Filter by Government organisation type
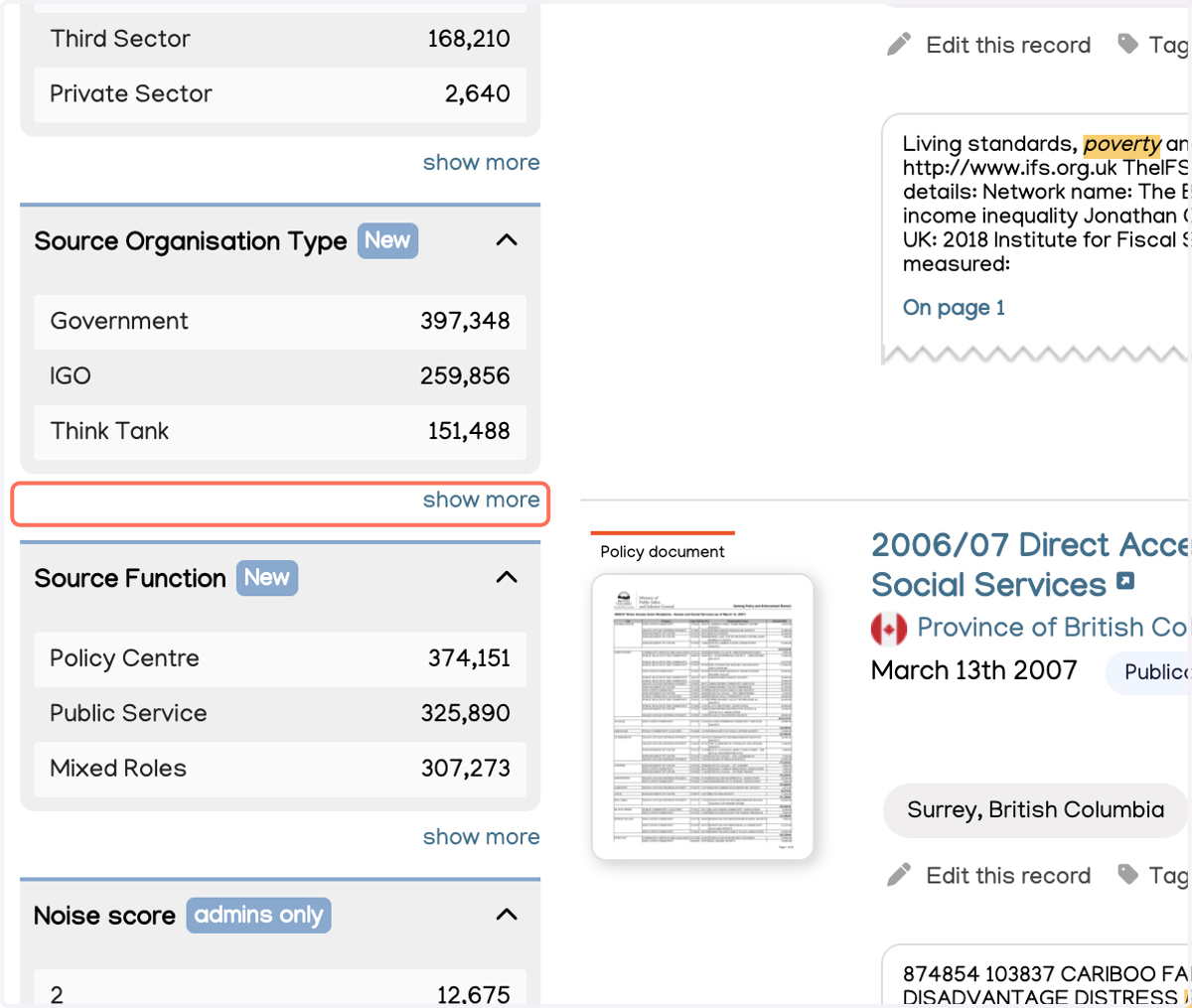 (x=280, y=322)
